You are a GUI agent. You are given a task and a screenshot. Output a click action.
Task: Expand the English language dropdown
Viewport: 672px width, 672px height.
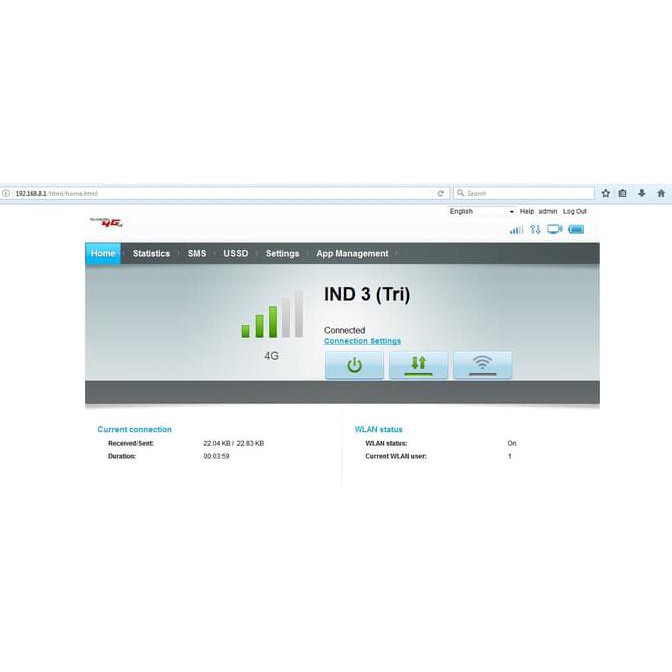481,211
